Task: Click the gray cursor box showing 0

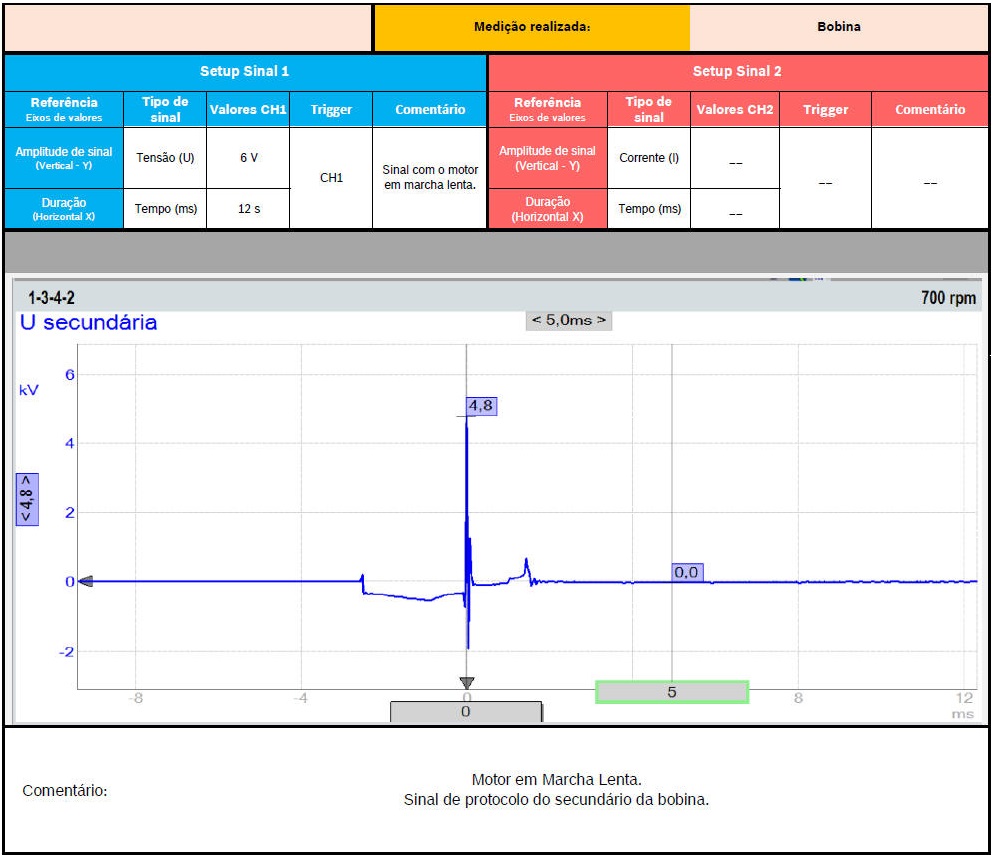Action: click(465, 711)
